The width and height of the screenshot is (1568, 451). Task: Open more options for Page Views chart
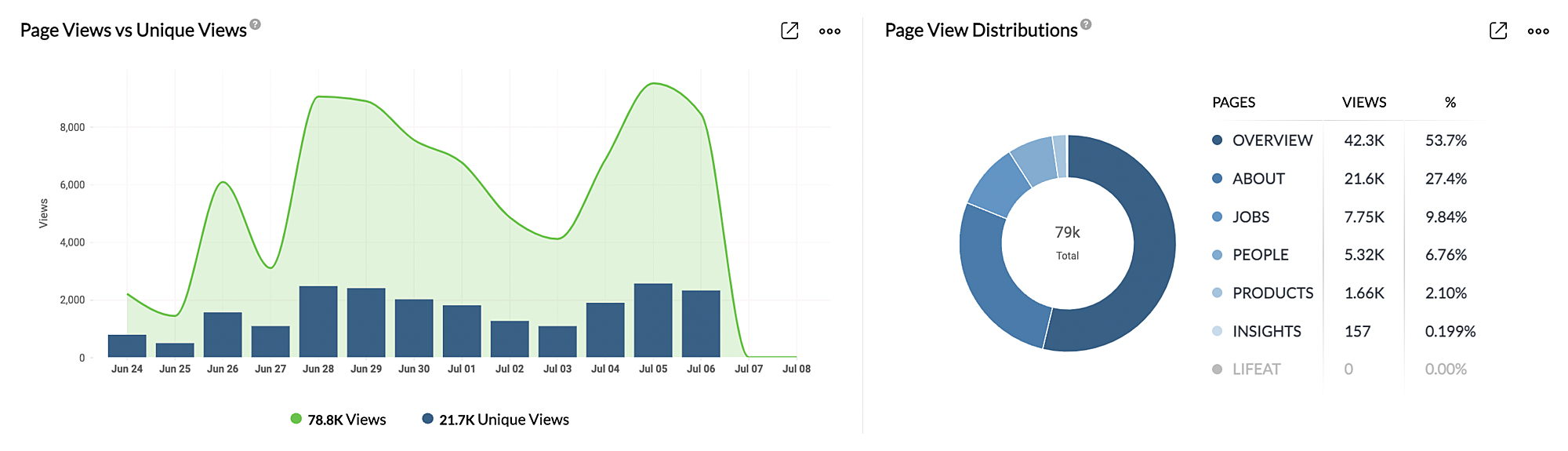coord(829,31)
